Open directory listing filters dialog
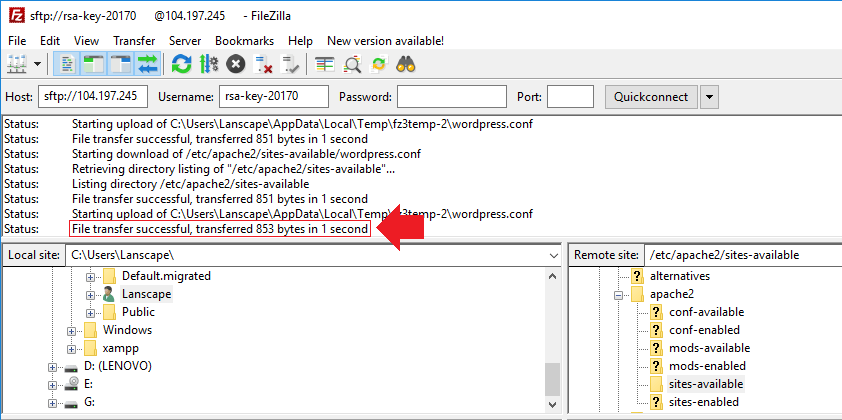This screenshot has width=842, height=420. coord(324,65)
